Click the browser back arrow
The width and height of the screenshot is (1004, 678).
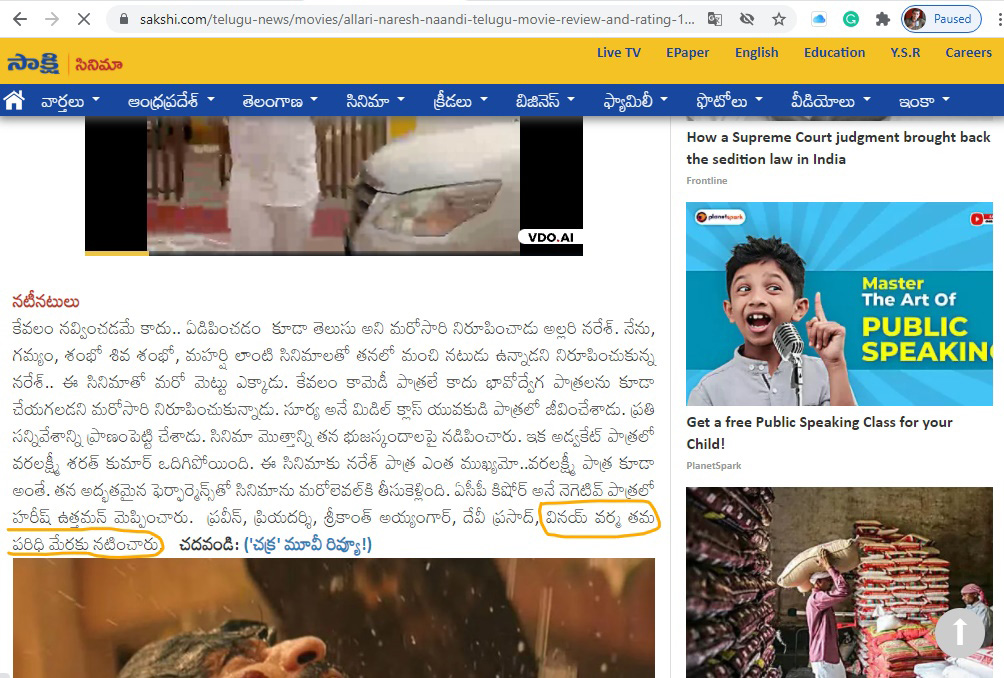click(x=19, y=19)
